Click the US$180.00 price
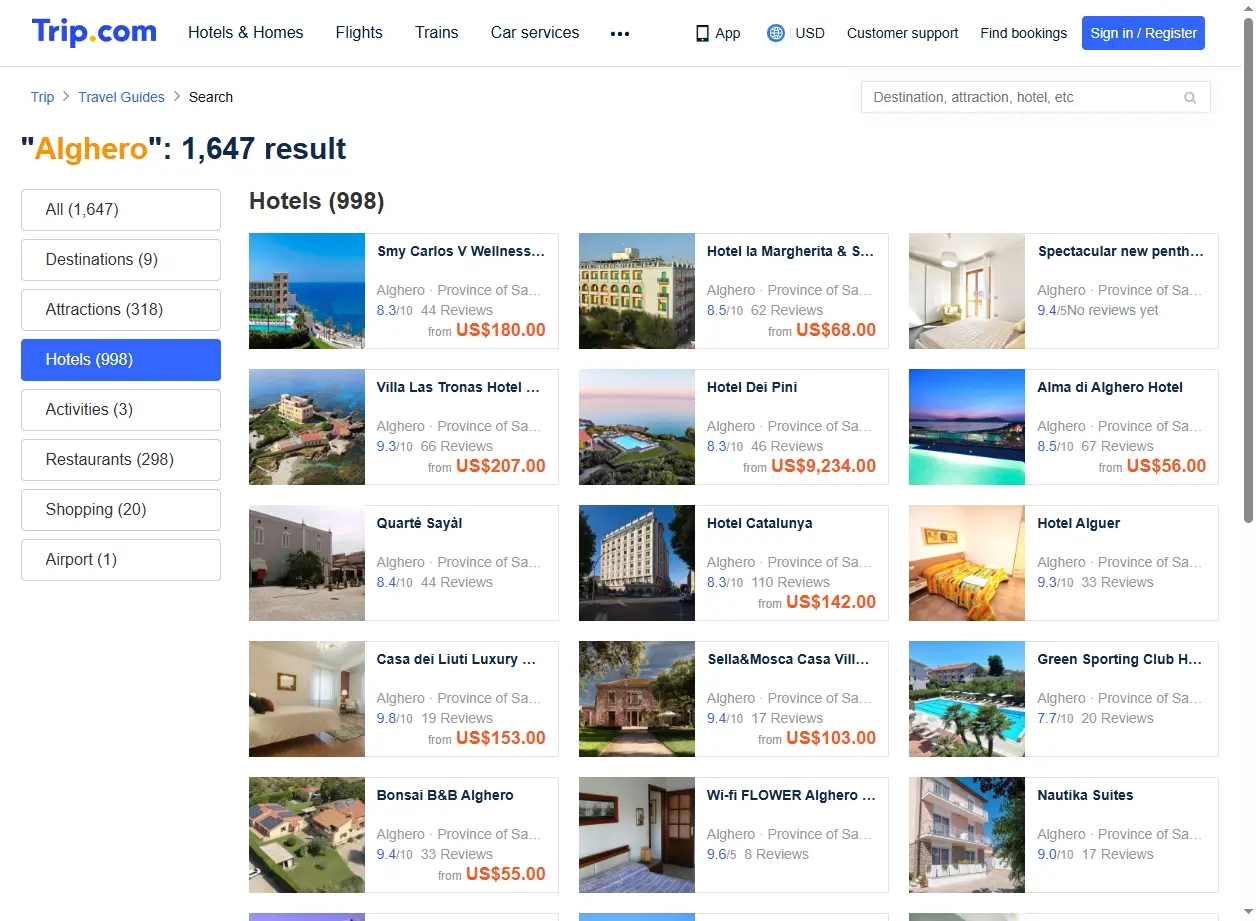 click(501, 330)
